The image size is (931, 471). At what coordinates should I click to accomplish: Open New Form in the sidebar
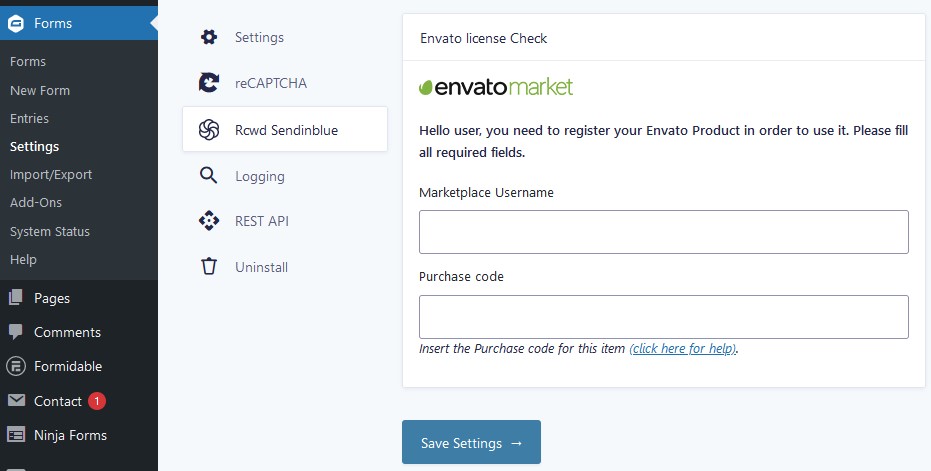click(40, 90)
